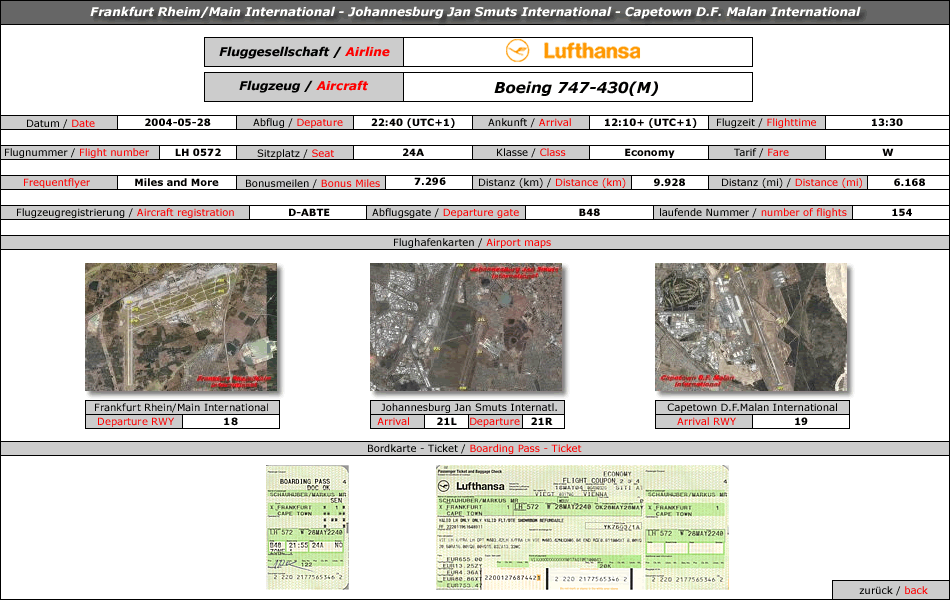
Task: Click the Johannesburg Jan Smuts Internatl. caption
Action: point(468,407)
